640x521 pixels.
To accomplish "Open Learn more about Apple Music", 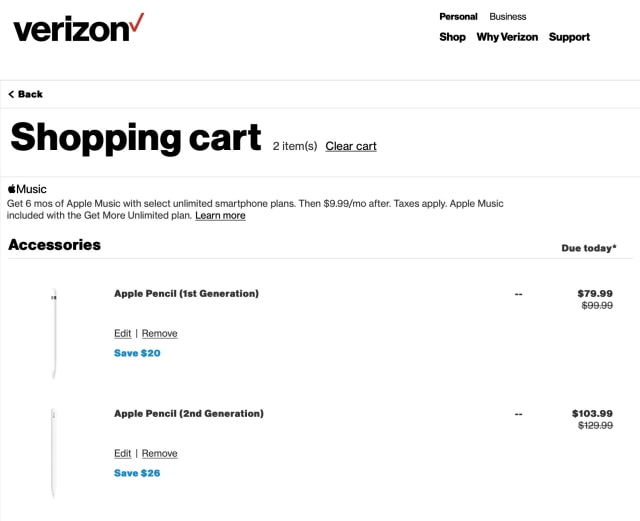I will pos(220,216).
